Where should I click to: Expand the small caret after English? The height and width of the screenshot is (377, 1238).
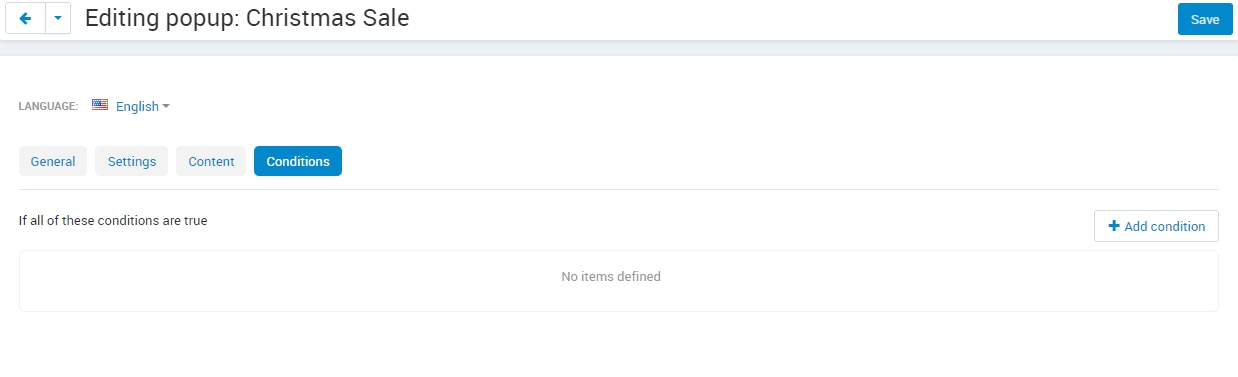(166, 106)
